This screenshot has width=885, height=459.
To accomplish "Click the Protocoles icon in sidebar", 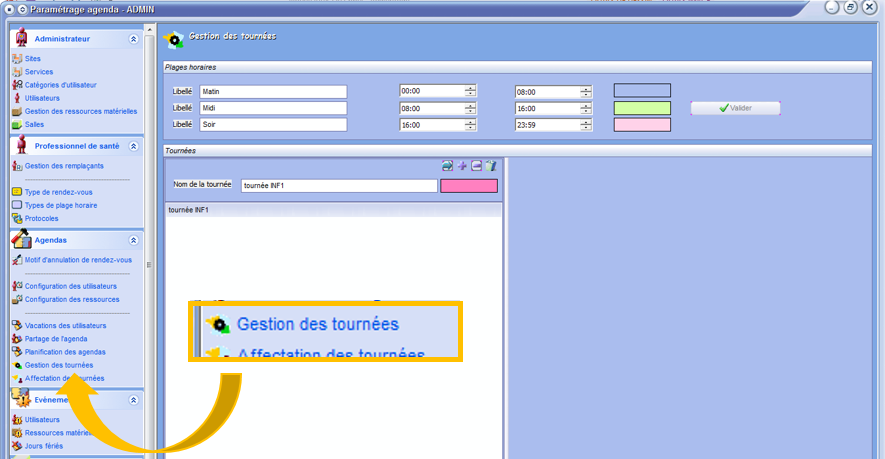I will click(x=17, y=218).
